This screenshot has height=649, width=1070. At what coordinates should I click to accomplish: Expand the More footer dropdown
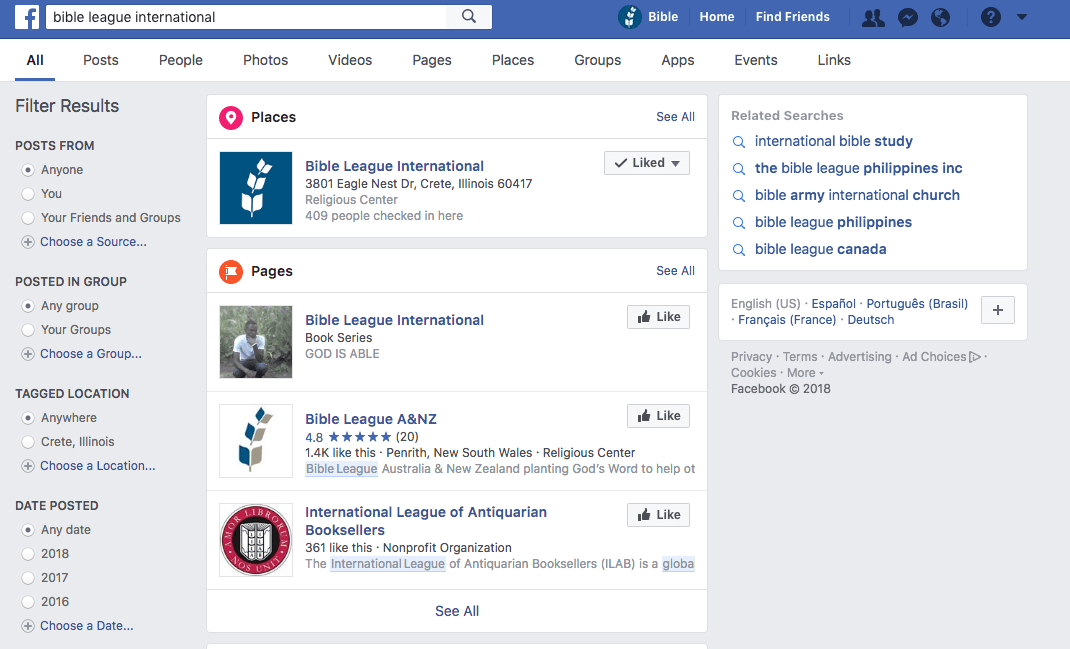(x=805, y=373)
